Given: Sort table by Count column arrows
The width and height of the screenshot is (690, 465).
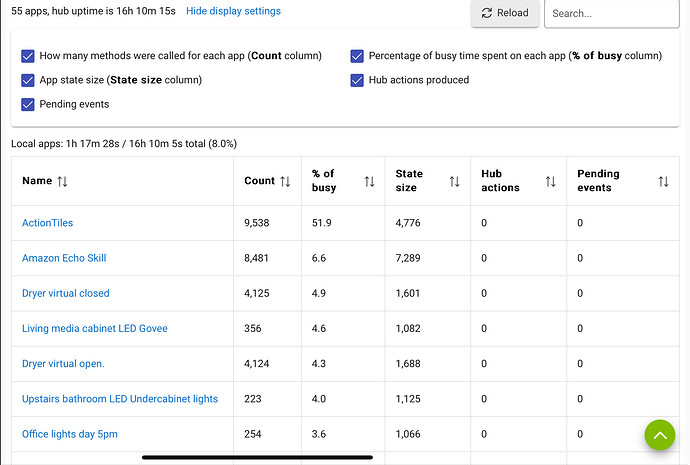Looking at the screenshot, I should 285,181.
